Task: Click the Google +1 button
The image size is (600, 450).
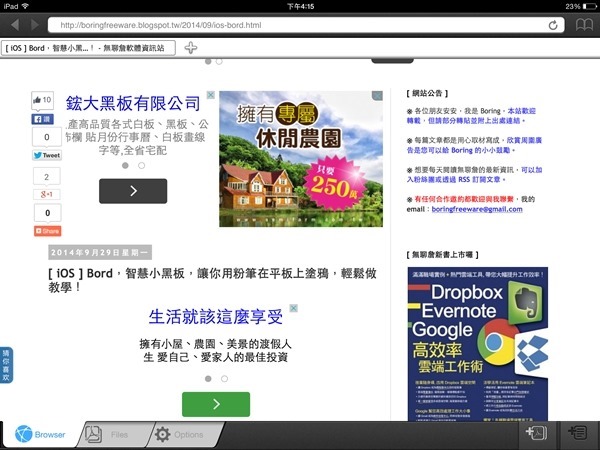Action: tap(47, 194)
